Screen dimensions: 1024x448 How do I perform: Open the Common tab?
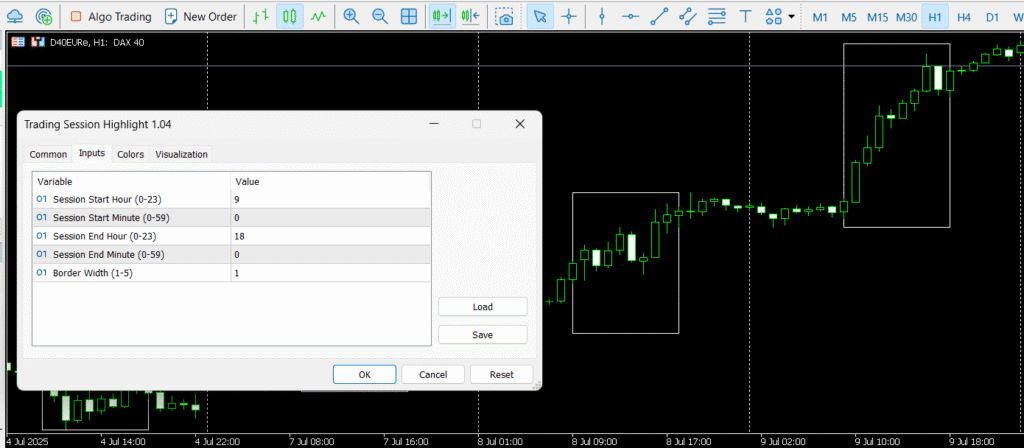coord(48,154)
